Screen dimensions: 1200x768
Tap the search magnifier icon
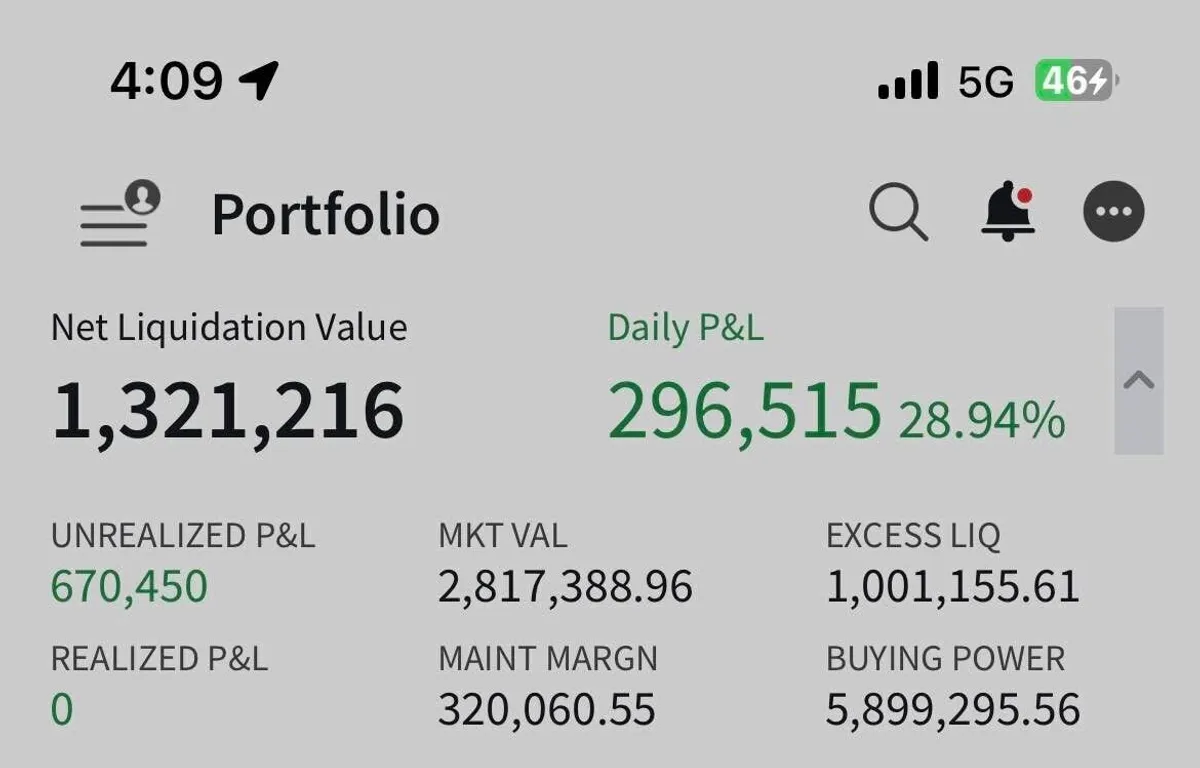[897, 213]
